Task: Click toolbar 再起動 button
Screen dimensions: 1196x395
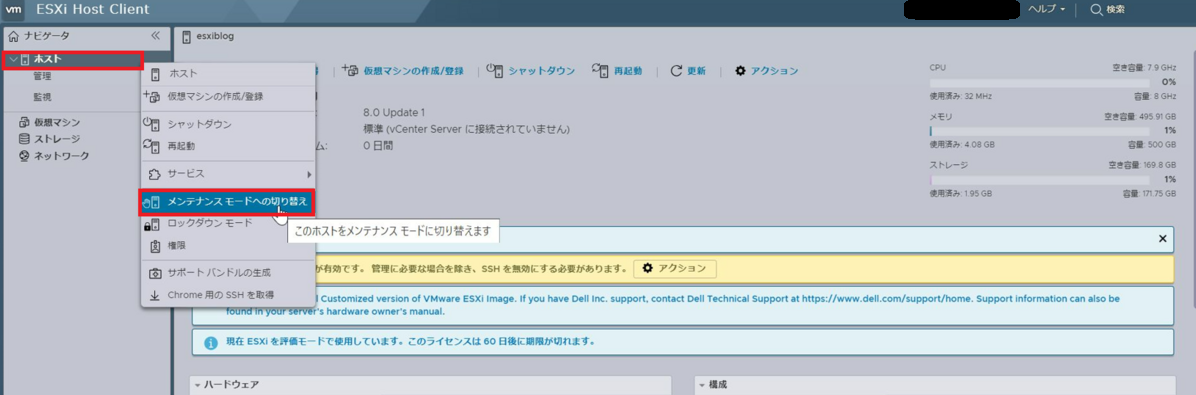Action: [x=616, y=70]
